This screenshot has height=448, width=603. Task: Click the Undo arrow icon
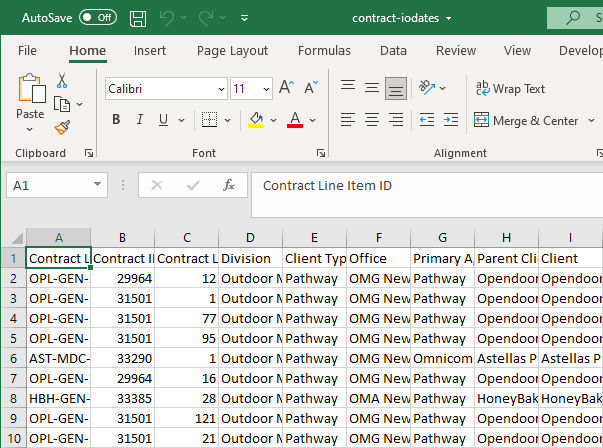point(167,18)
